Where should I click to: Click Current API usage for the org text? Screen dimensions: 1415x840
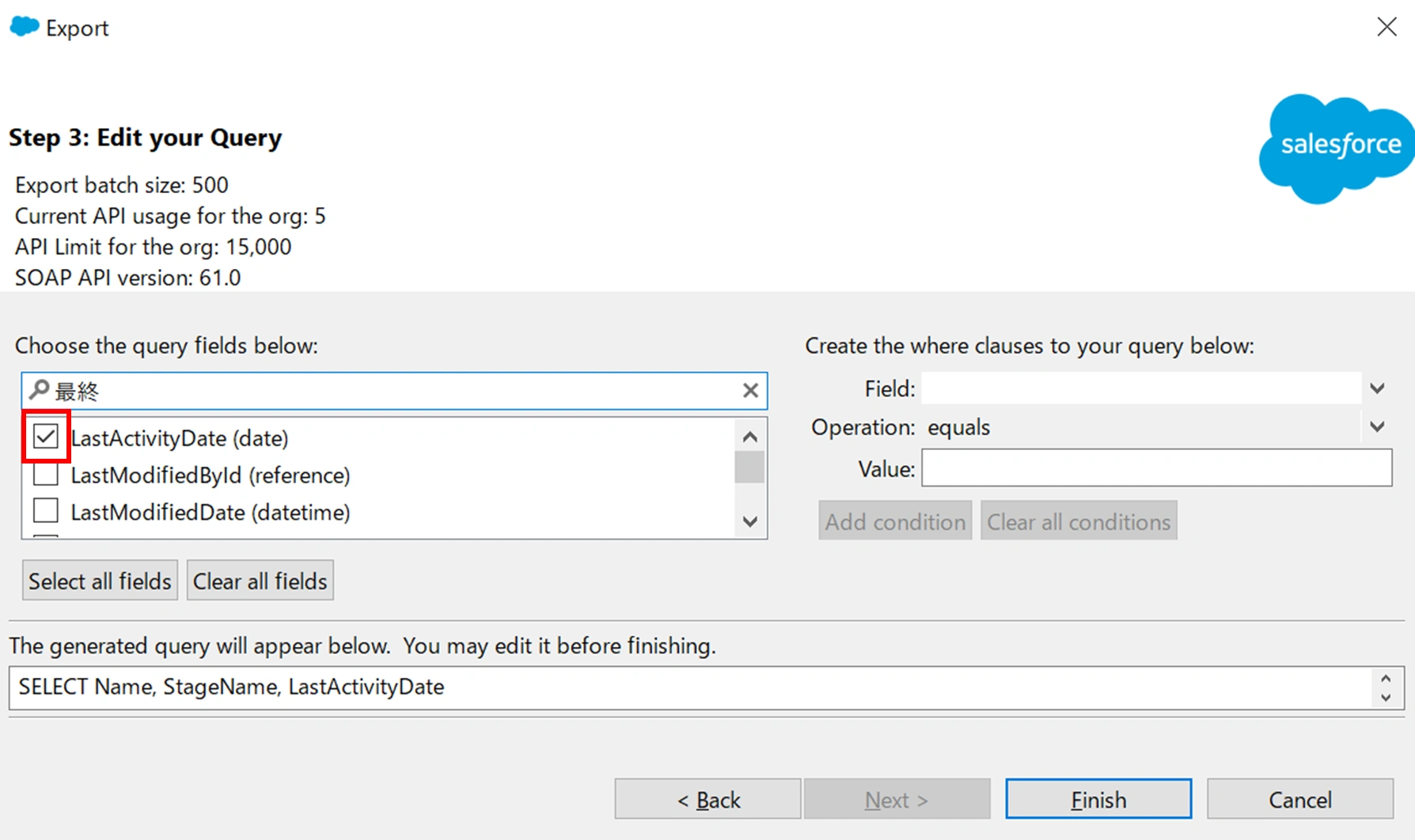170,216
